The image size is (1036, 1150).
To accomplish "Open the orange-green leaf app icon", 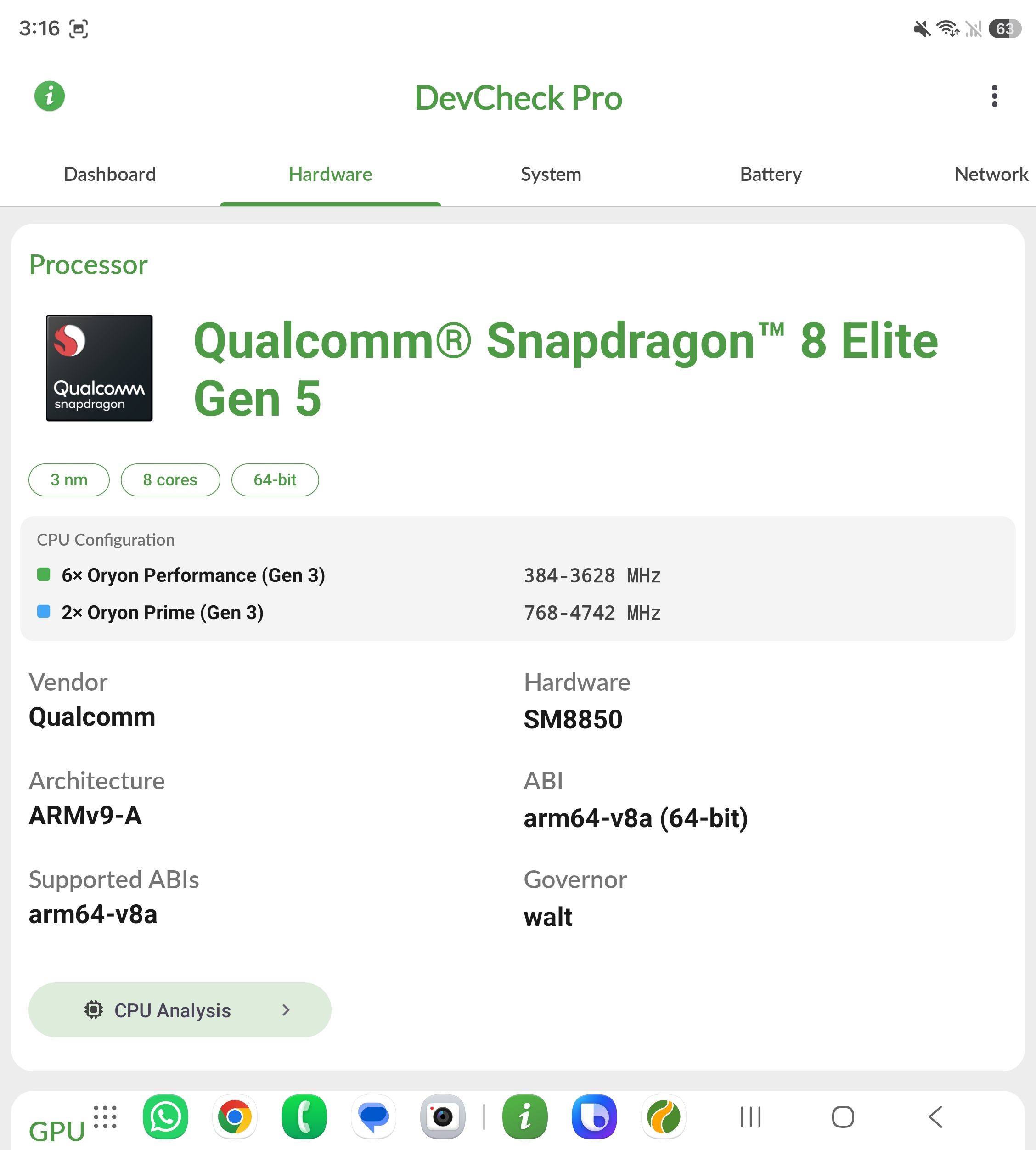I will [x=664, y=1116].
